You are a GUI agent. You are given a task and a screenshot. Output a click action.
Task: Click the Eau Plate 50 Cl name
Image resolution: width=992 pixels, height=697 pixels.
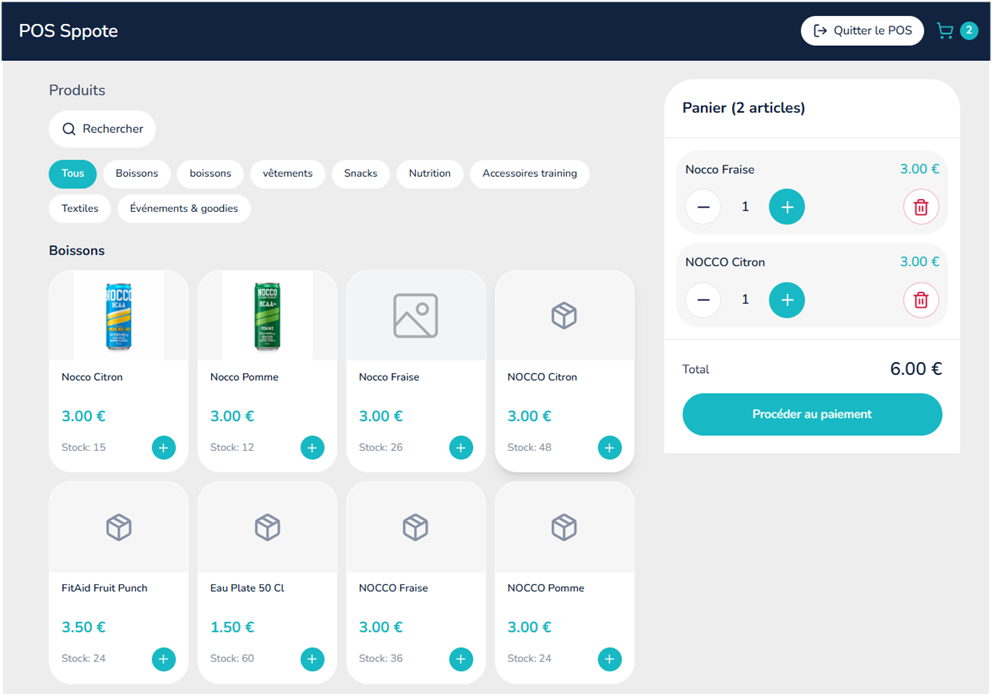coord(247,588)
